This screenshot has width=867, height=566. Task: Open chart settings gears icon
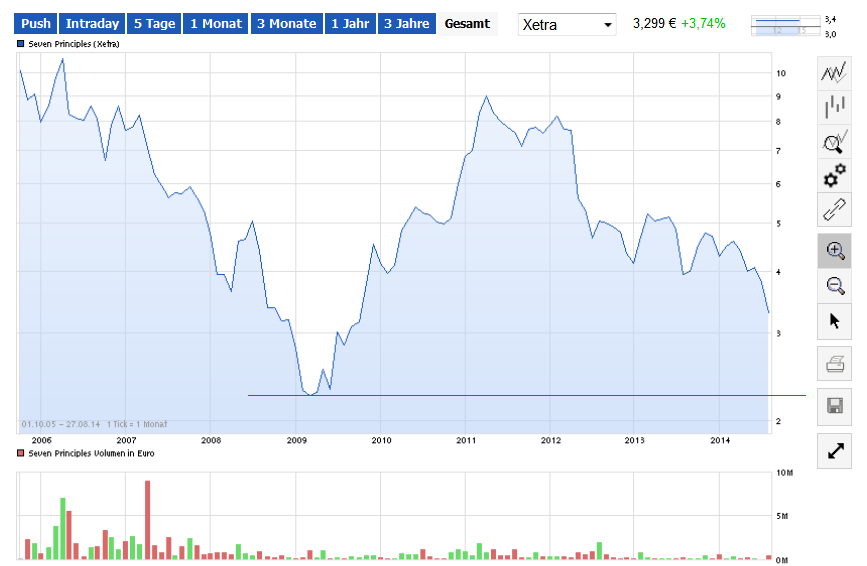click(x=835, y=177)
